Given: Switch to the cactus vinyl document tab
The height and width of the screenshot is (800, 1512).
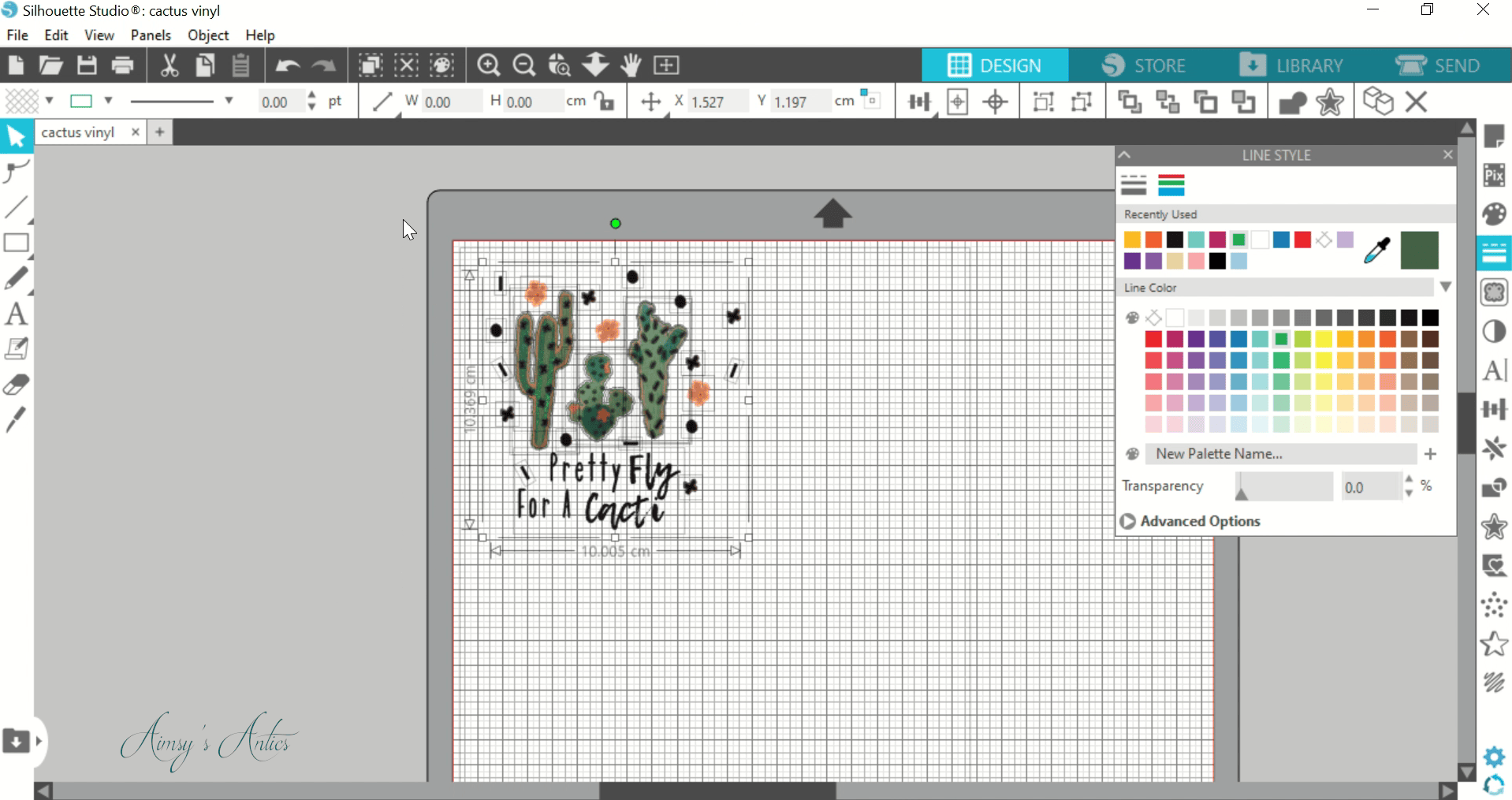Looking at the screenshot, I should tap(78, 132).
